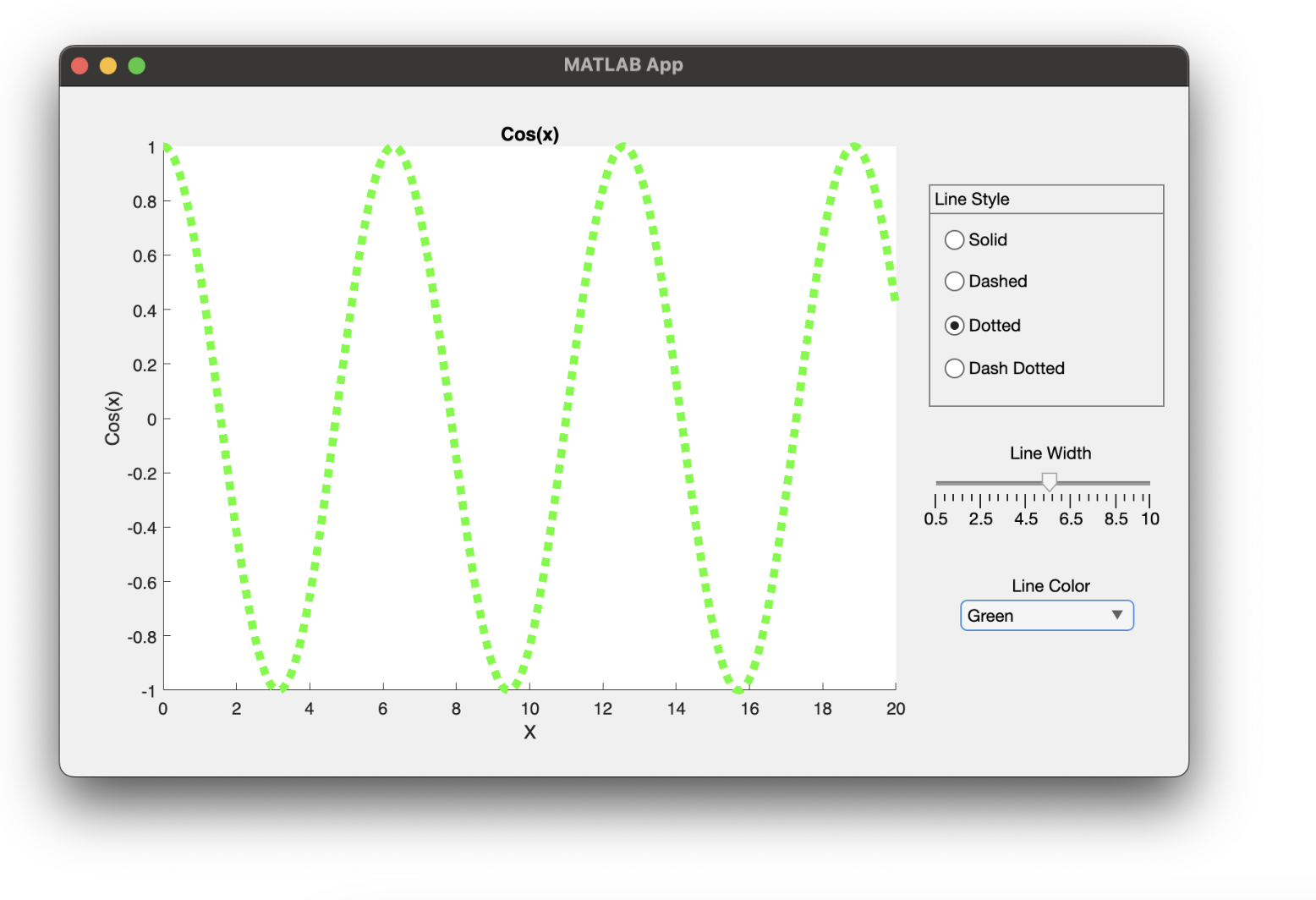The height and width of the screenshot is (900, 1316).
Task: Choose the Dashed line style option
Action: coord(955,281)
